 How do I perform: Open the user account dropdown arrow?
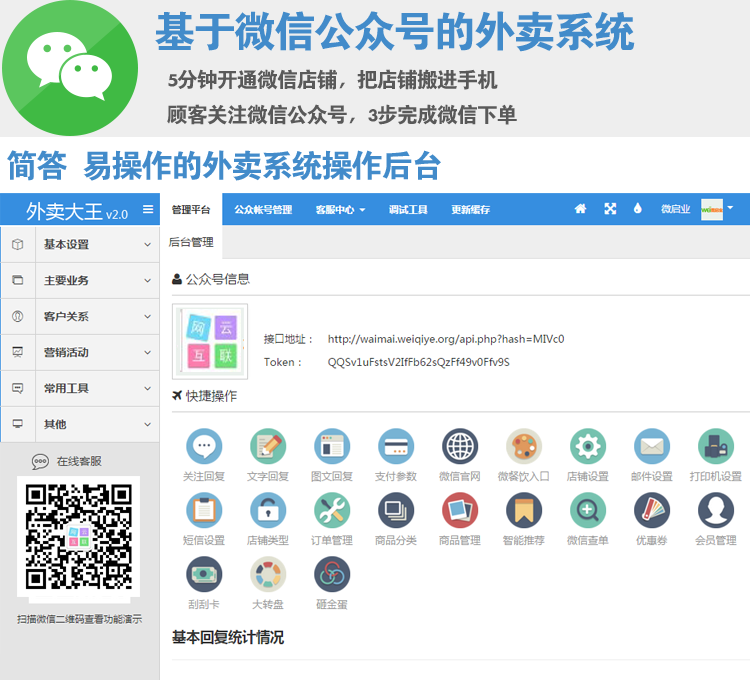[x=730, y=208]
